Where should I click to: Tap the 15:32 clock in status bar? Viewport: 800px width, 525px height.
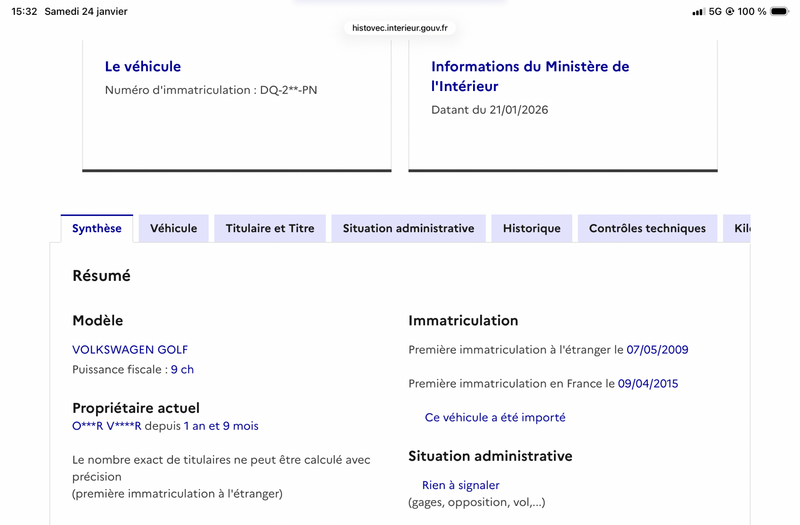point(24,12)
